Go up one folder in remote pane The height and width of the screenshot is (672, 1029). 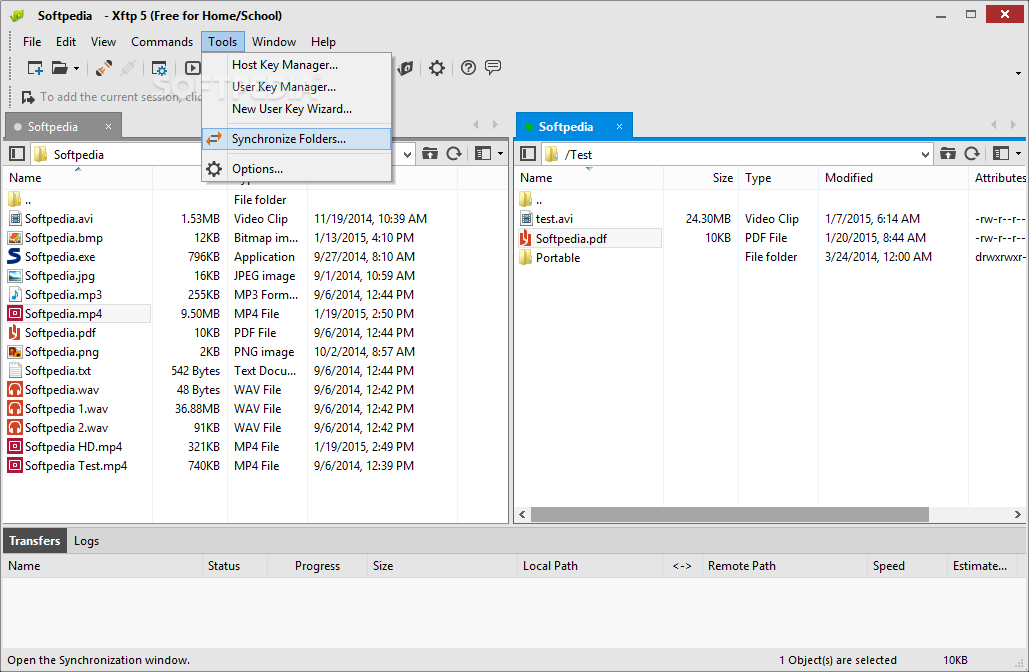(948, 154)
